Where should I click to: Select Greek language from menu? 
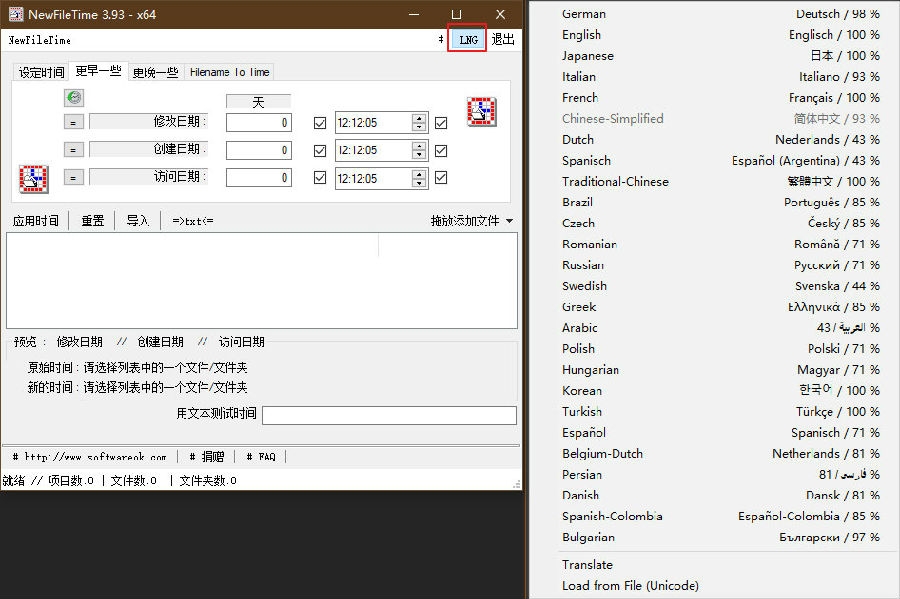coord(720,306)
